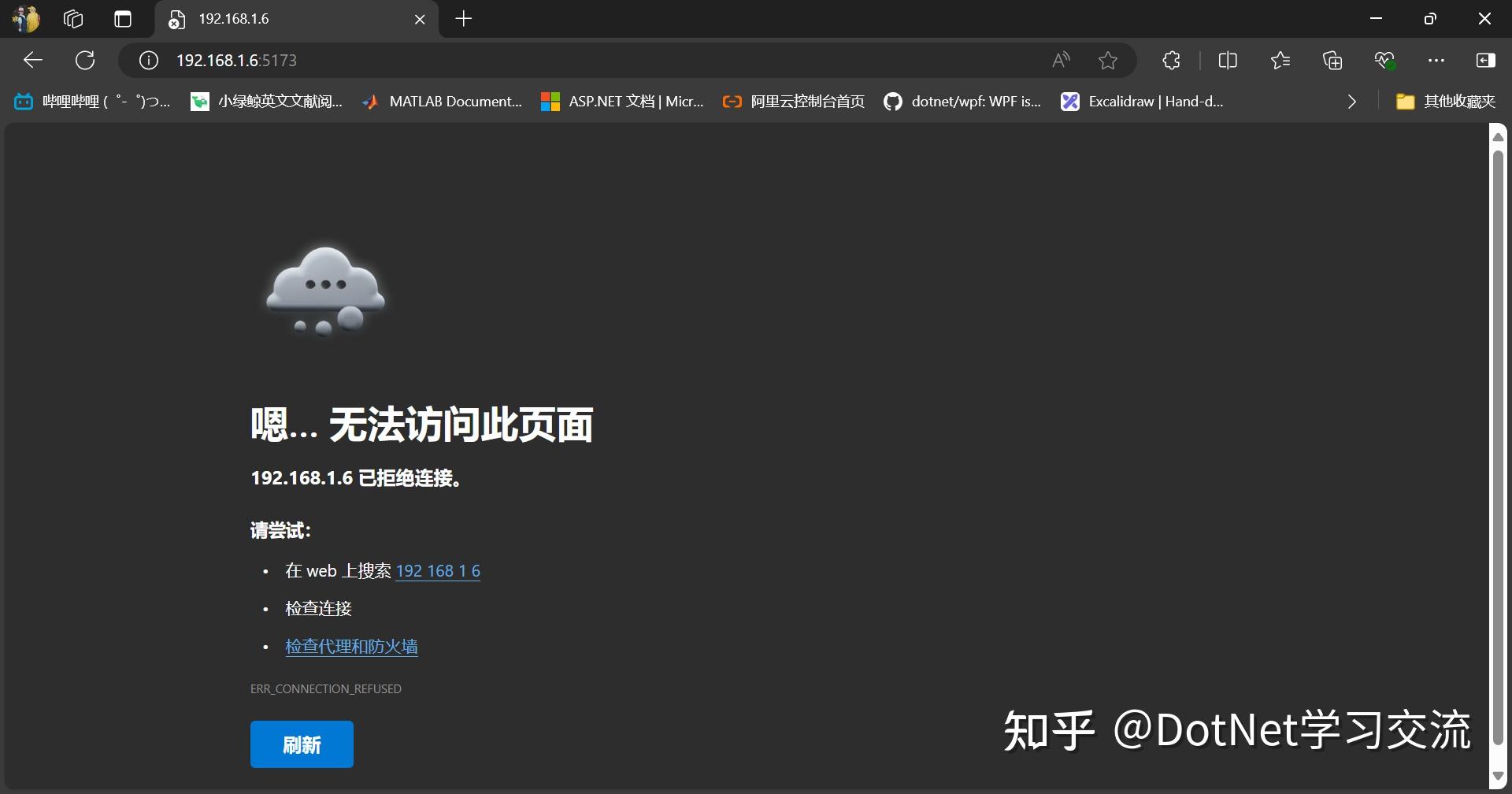Open the Collections icon
Screen dimensions: 1512x794
(x=1332, y=60)
